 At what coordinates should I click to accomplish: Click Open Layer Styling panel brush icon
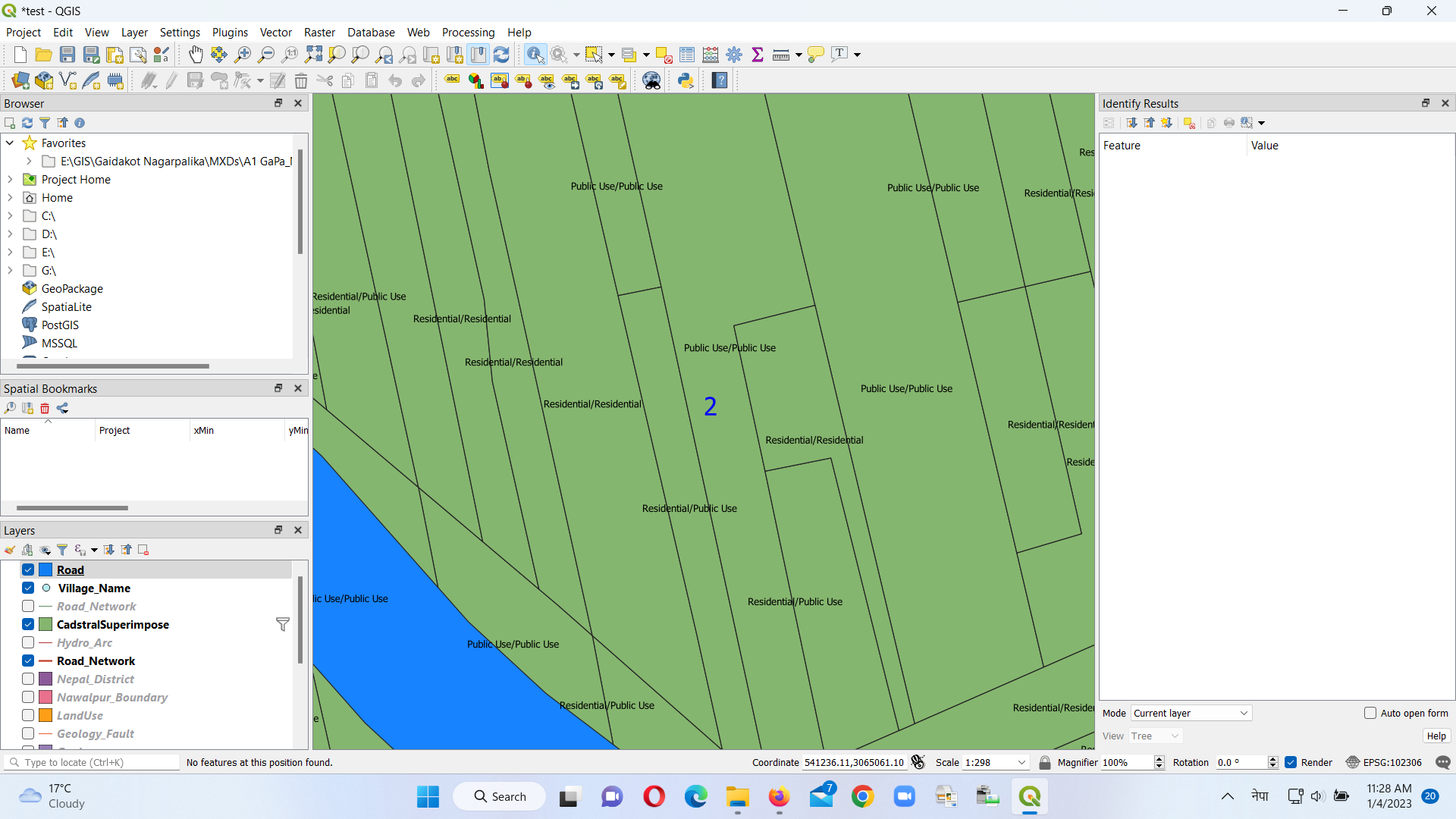coord(10,550)
